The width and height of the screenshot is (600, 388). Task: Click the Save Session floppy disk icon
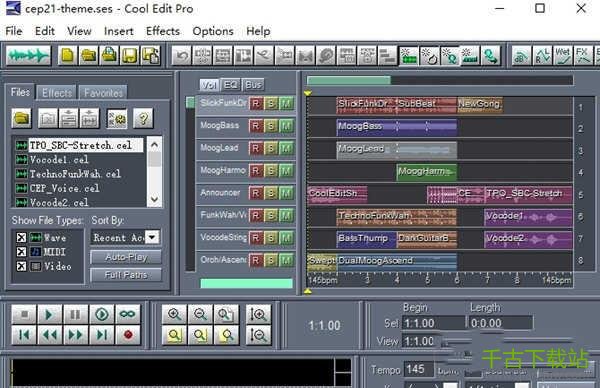(x=129, y=56)
